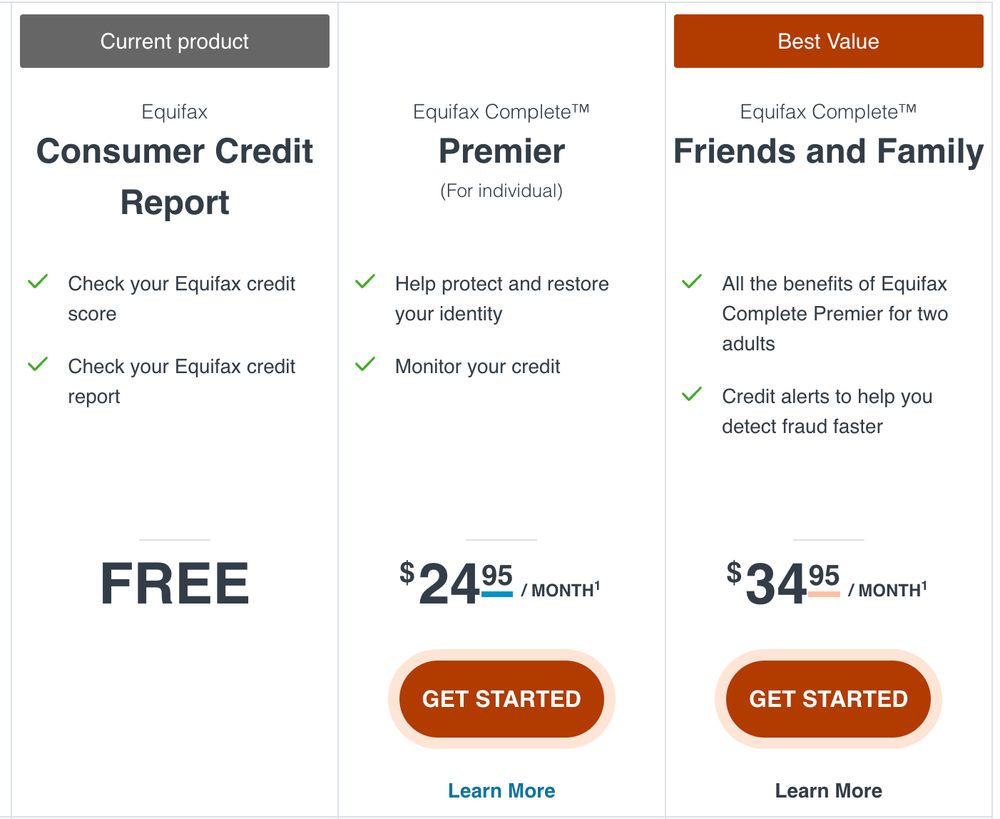Image resolution: width=1000 pixels, height=819 pixels.
Task: Click the For individual subtitle under Premier
Action: [501, 190]
